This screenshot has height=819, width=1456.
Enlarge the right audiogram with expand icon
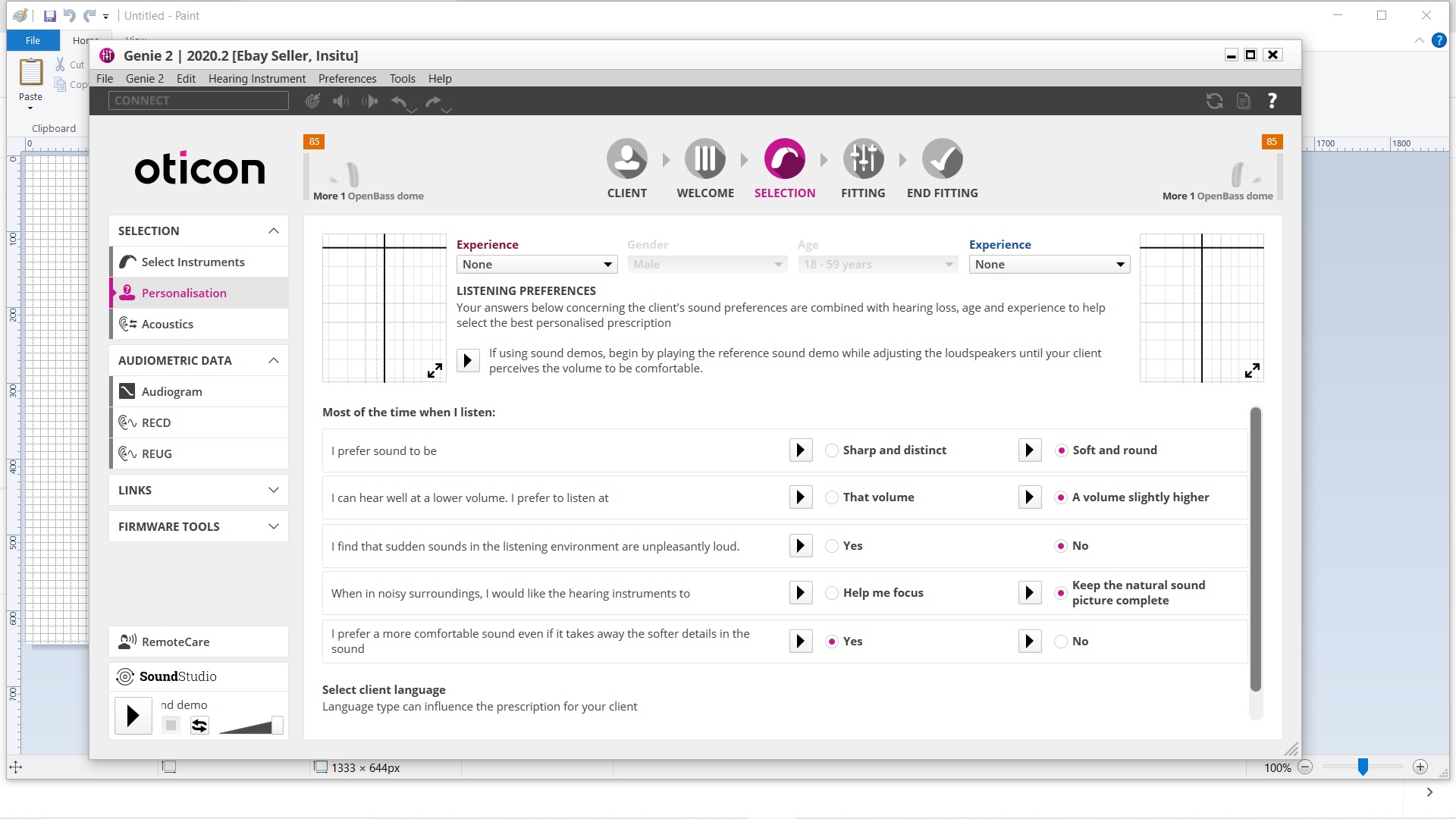1252,370
